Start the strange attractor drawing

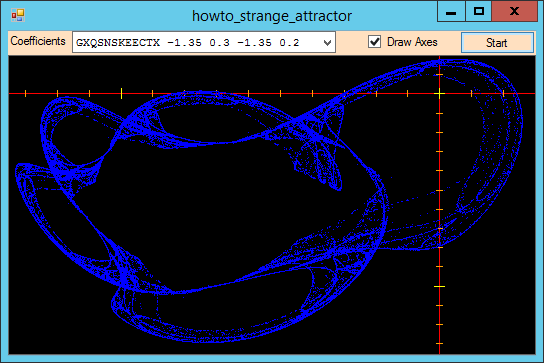tap(497, 43)
